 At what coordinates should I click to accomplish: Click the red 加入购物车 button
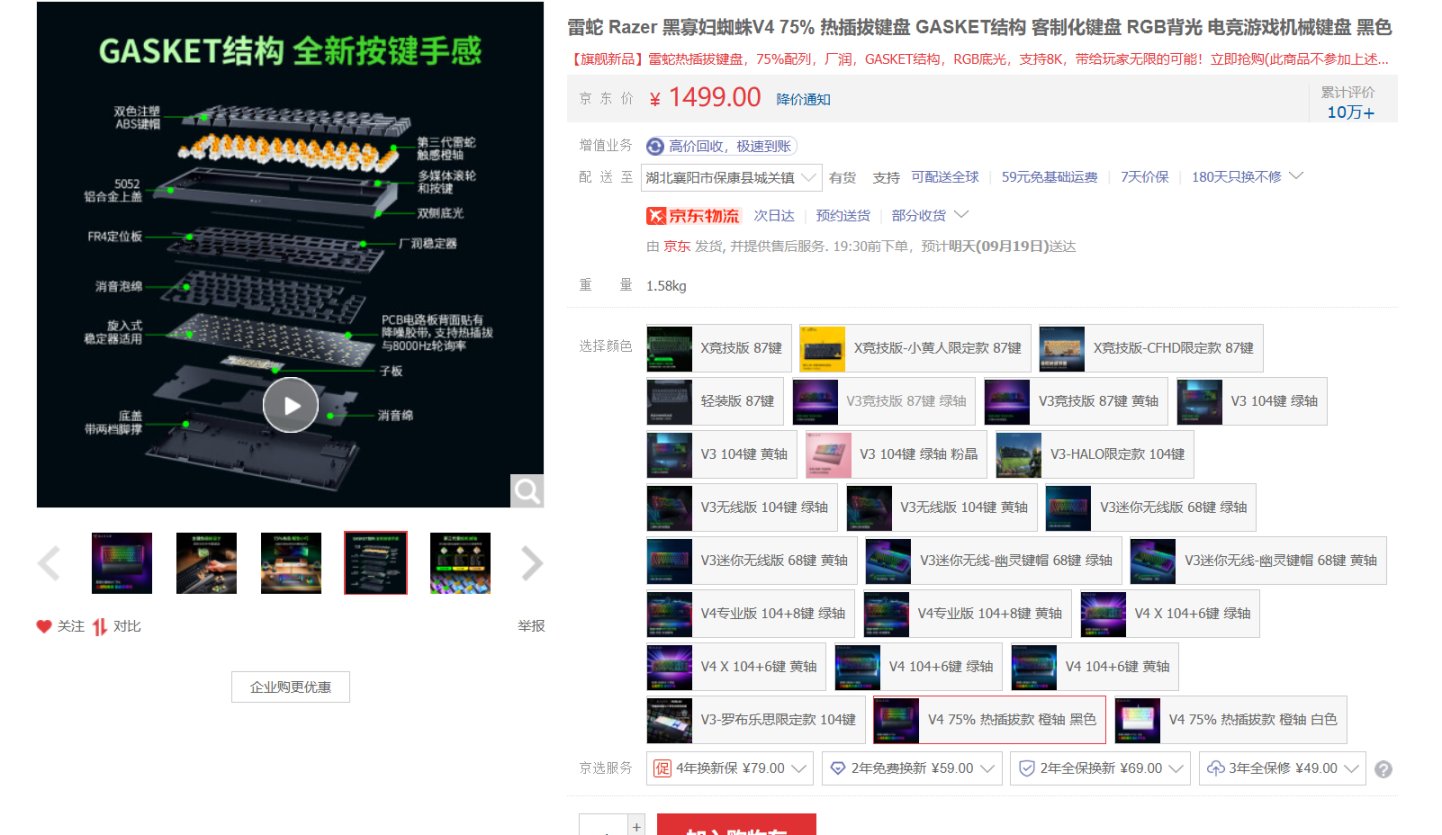click(736, 825)
